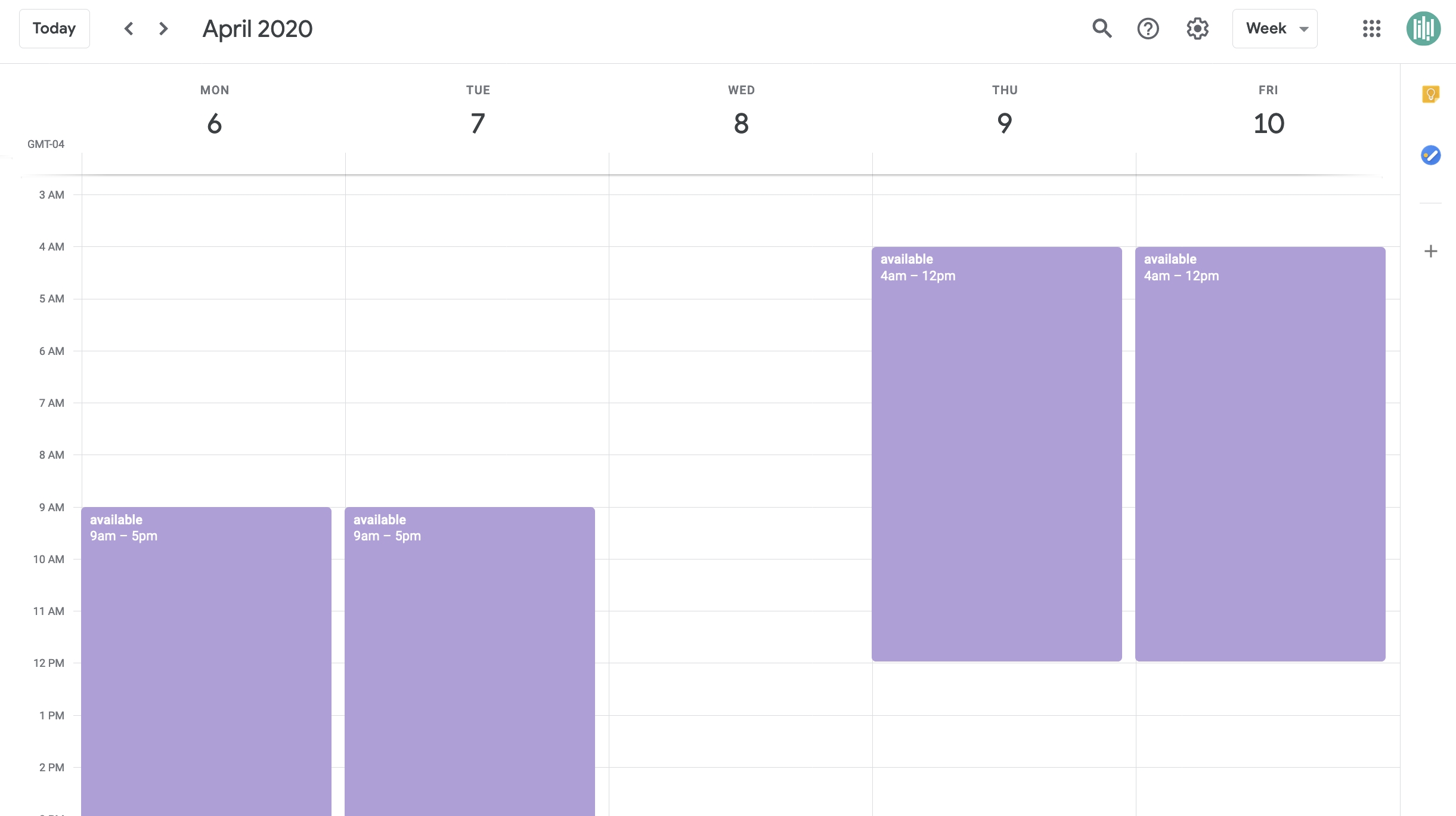The height and width of the screenshot is (816, 1456).
Task: Click the April 2020 month title
Action: (257, 28)
